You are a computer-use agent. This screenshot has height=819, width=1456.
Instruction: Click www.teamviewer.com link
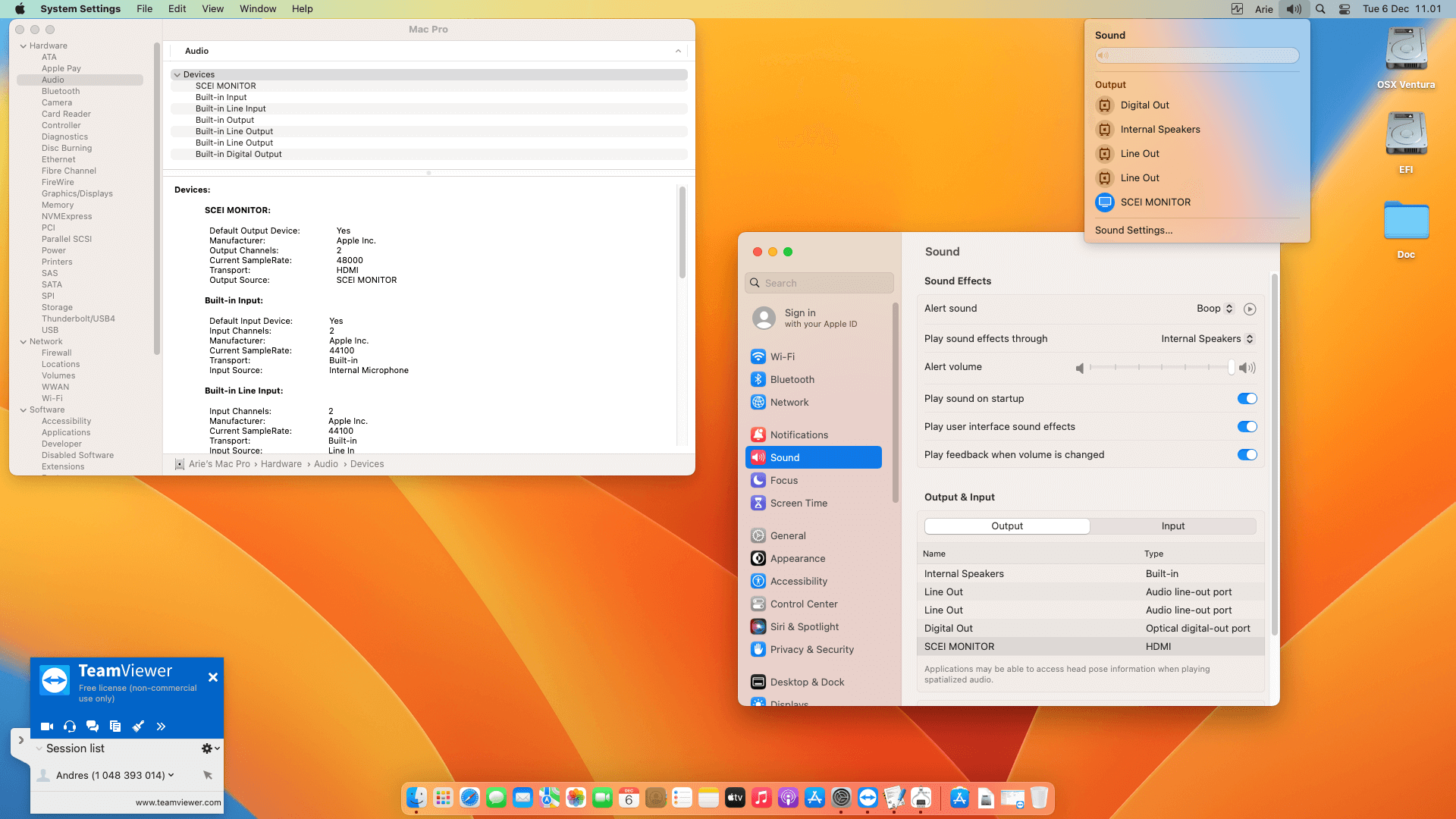(x=178, y=802)
